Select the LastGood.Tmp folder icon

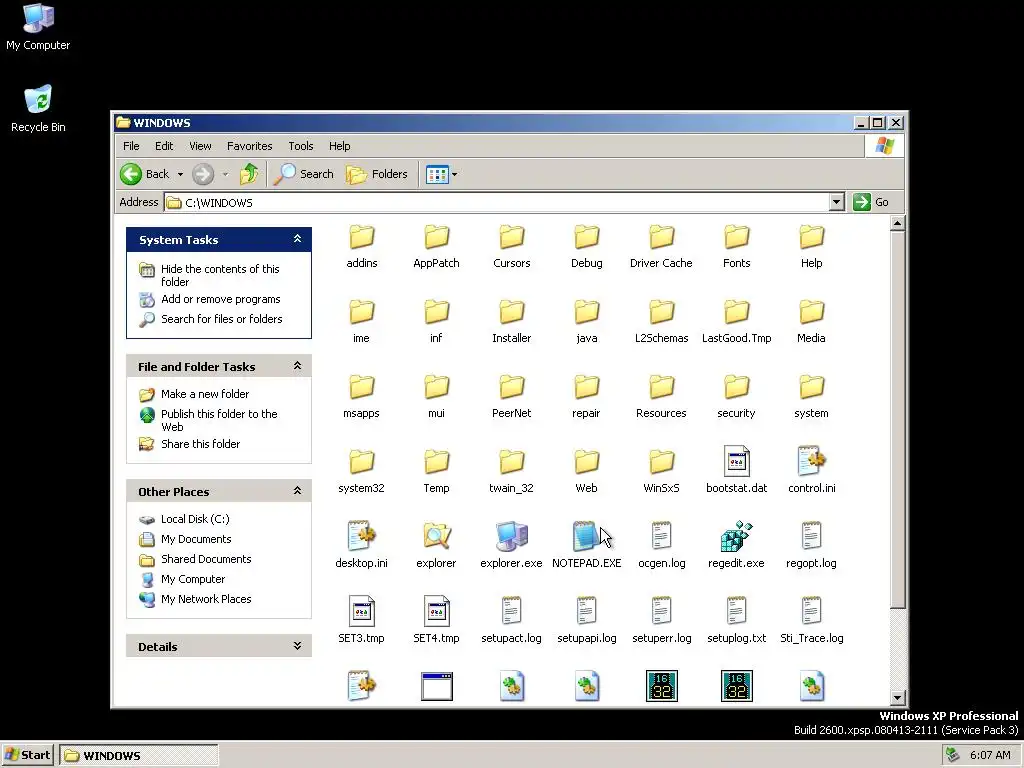737,312
